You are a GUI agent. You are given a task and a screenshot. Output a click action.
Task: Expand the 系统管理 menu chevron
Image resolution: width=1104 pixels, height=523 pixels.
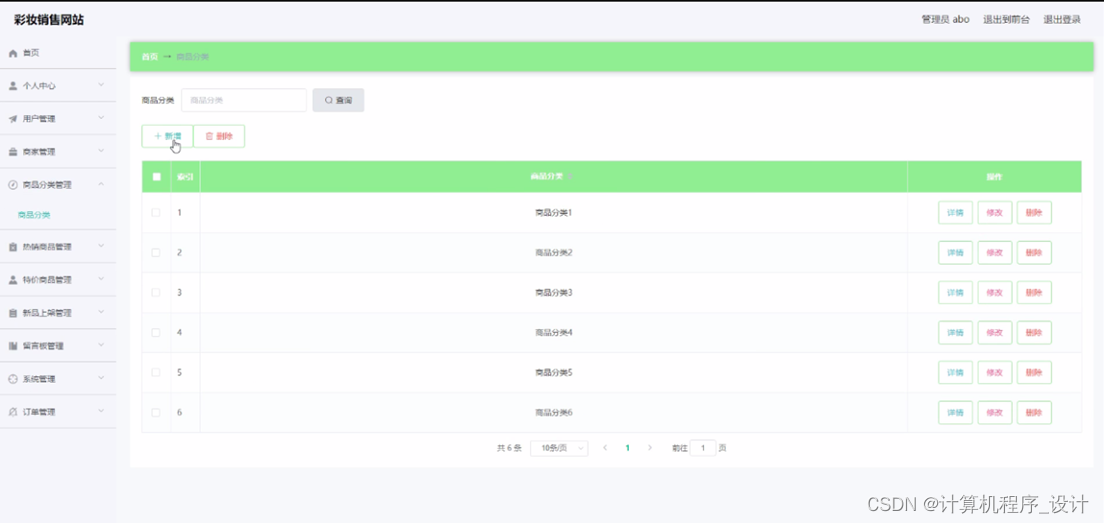[x=101, y=379]
